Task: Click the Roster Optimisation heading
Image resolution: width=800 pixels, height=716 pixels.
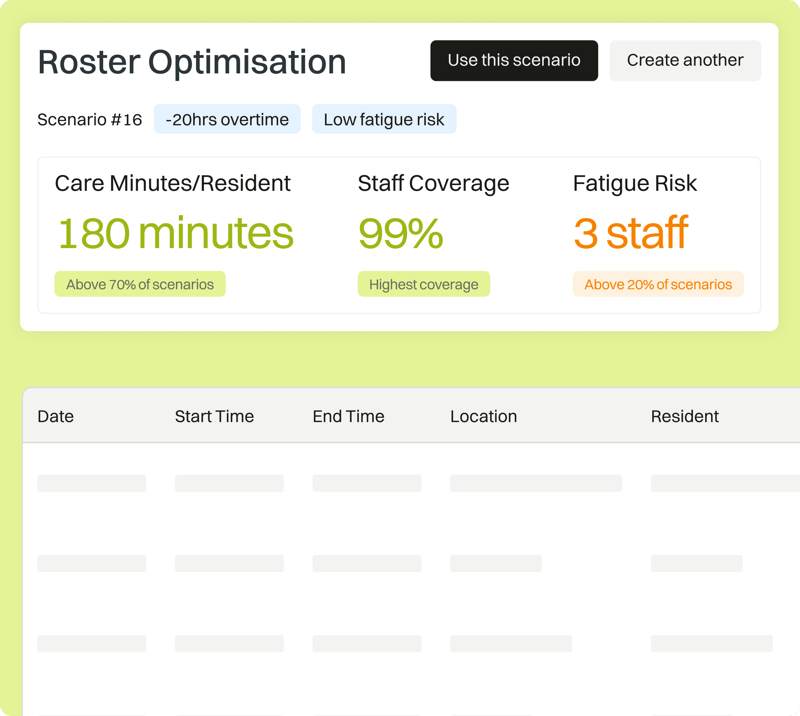Action: 192,62
